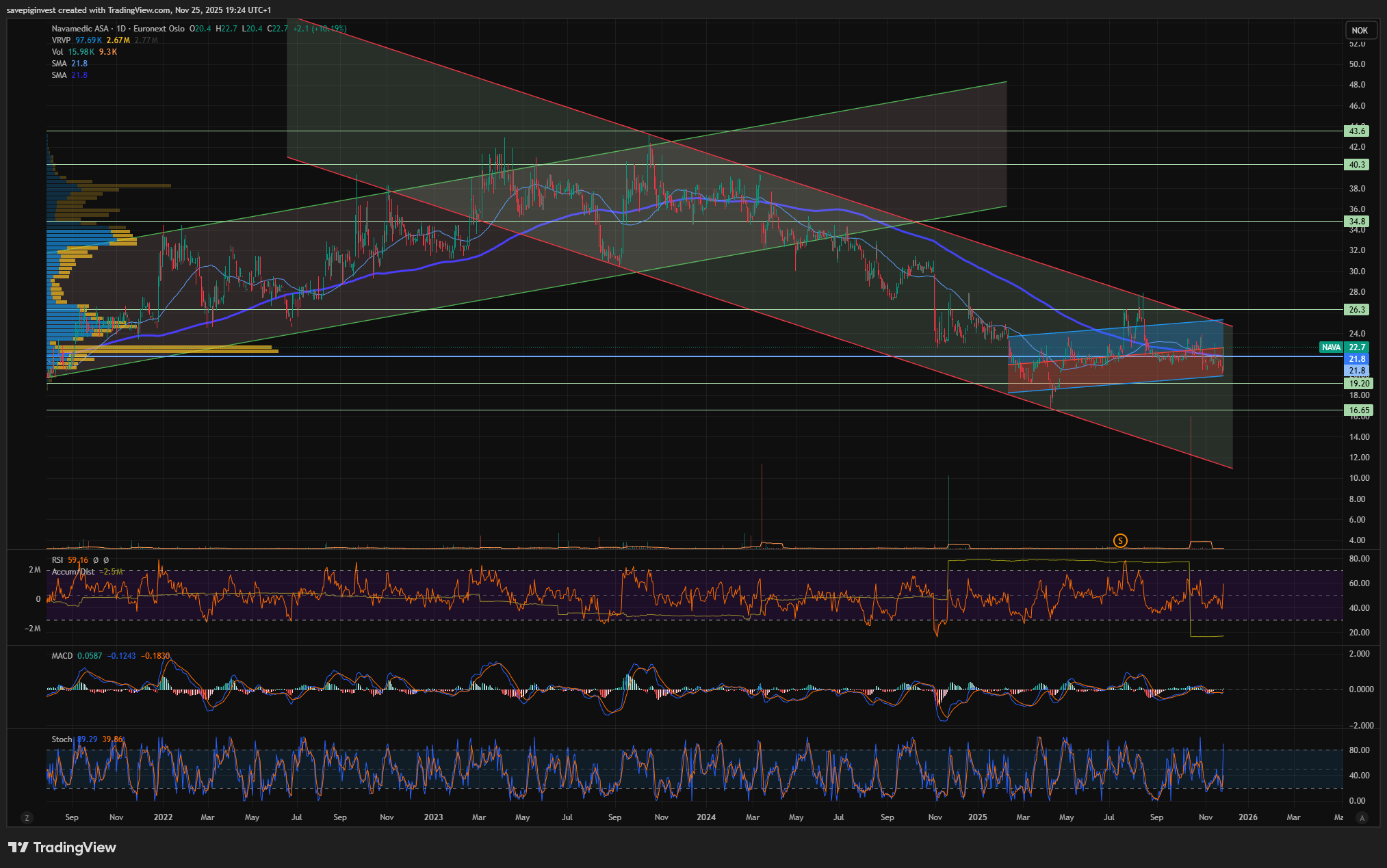1387x868 pixels.
Task: Open the MACD indicator legend
Action: click(x=62, y=656)
